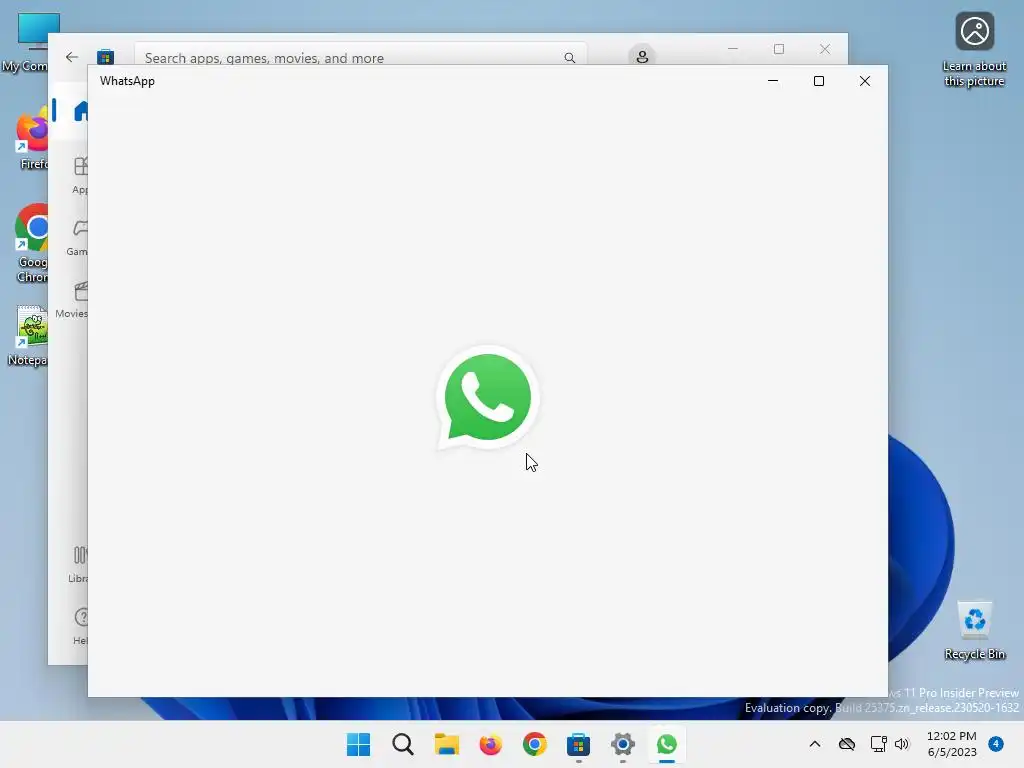Screen dimensions: 1024x768
Task: Click the WhatsApp logo on the splash screen
Action: 487,398
